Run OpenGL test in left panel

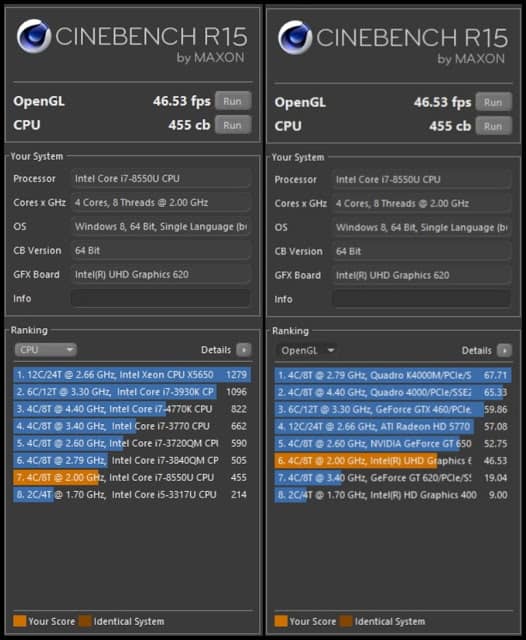pyautogui.click(x=233, y=101)
